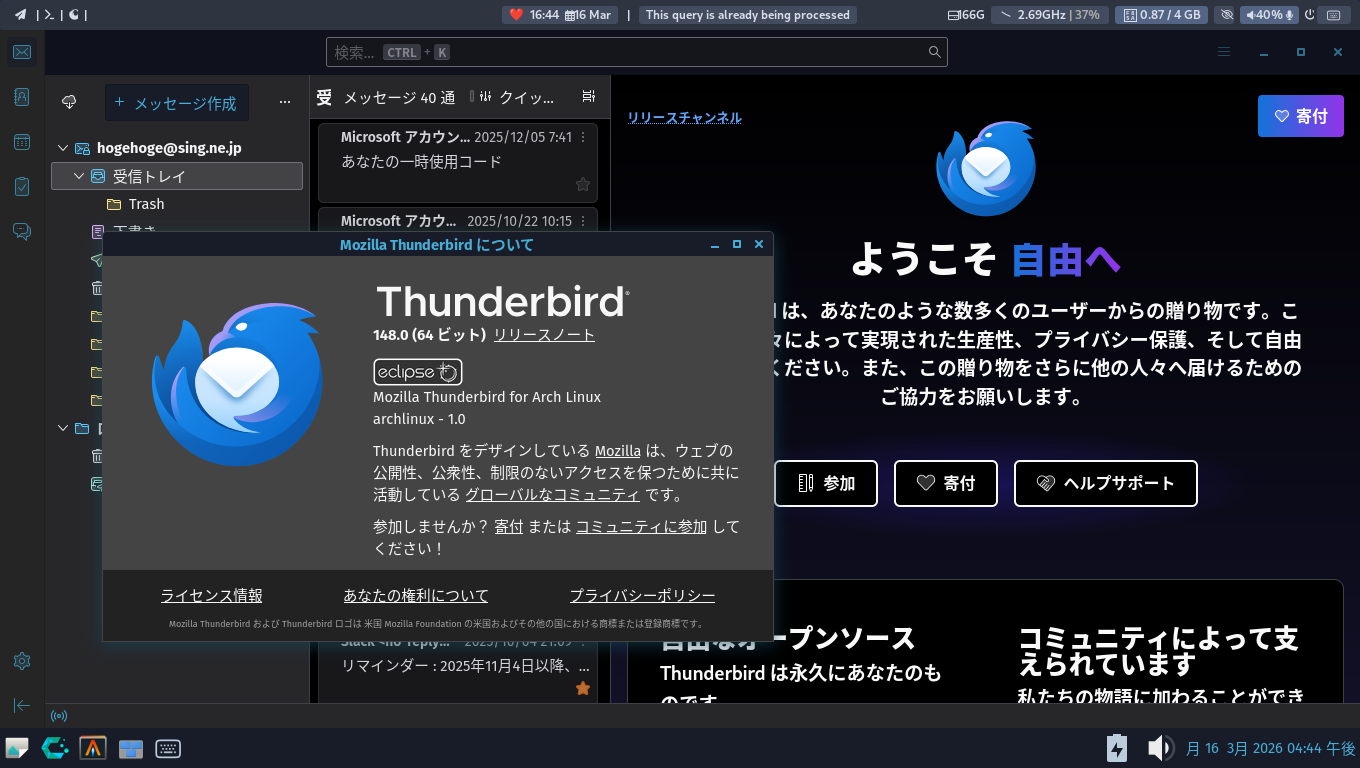This screenshot has height=768, width=1360.
Task: Follow the Mozilla link in the About dialog
Action: pyautogui.click(x=618, y=450)
